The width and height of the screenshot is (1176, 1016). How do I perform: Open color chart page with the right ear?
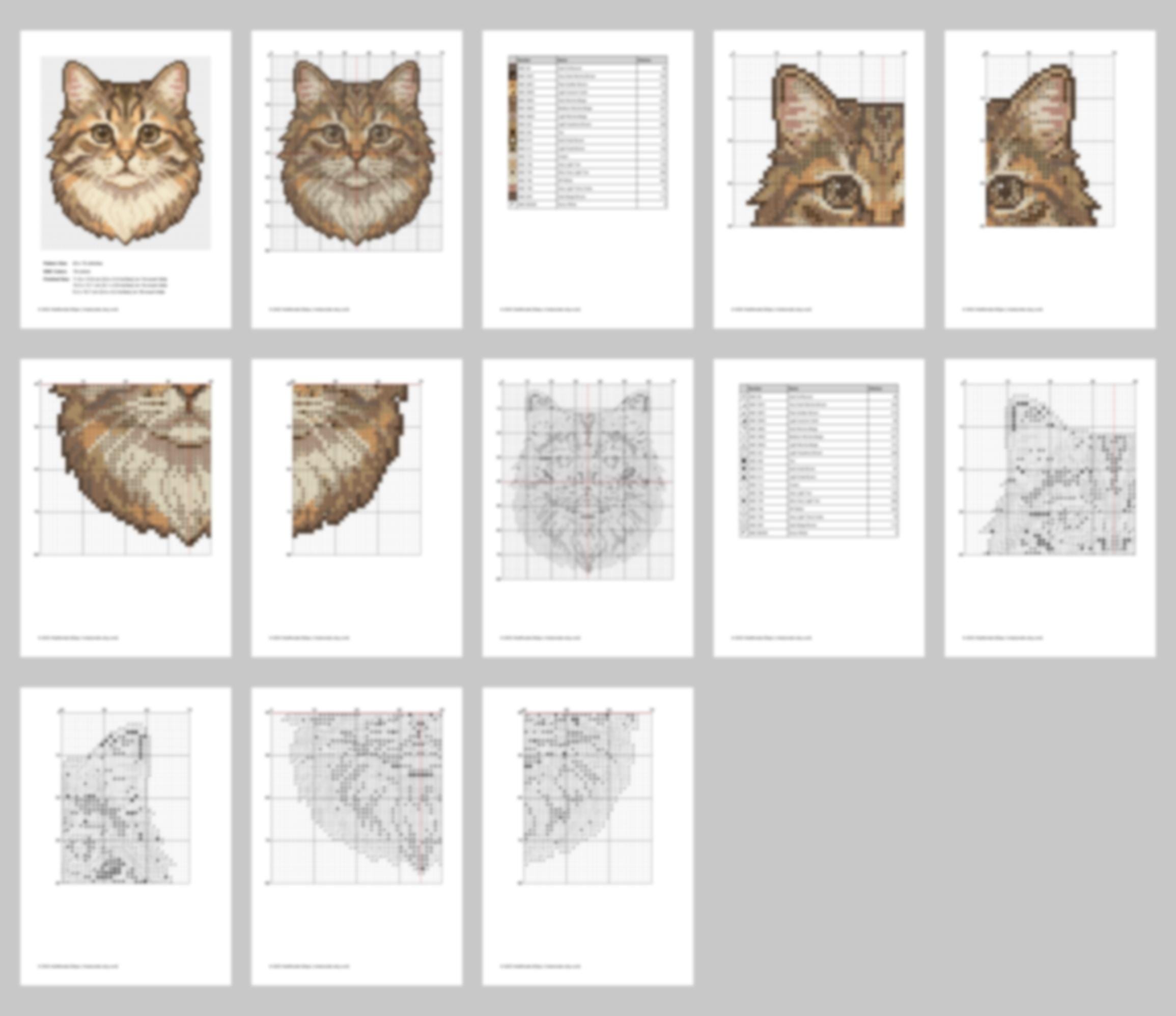point(1049,179)
